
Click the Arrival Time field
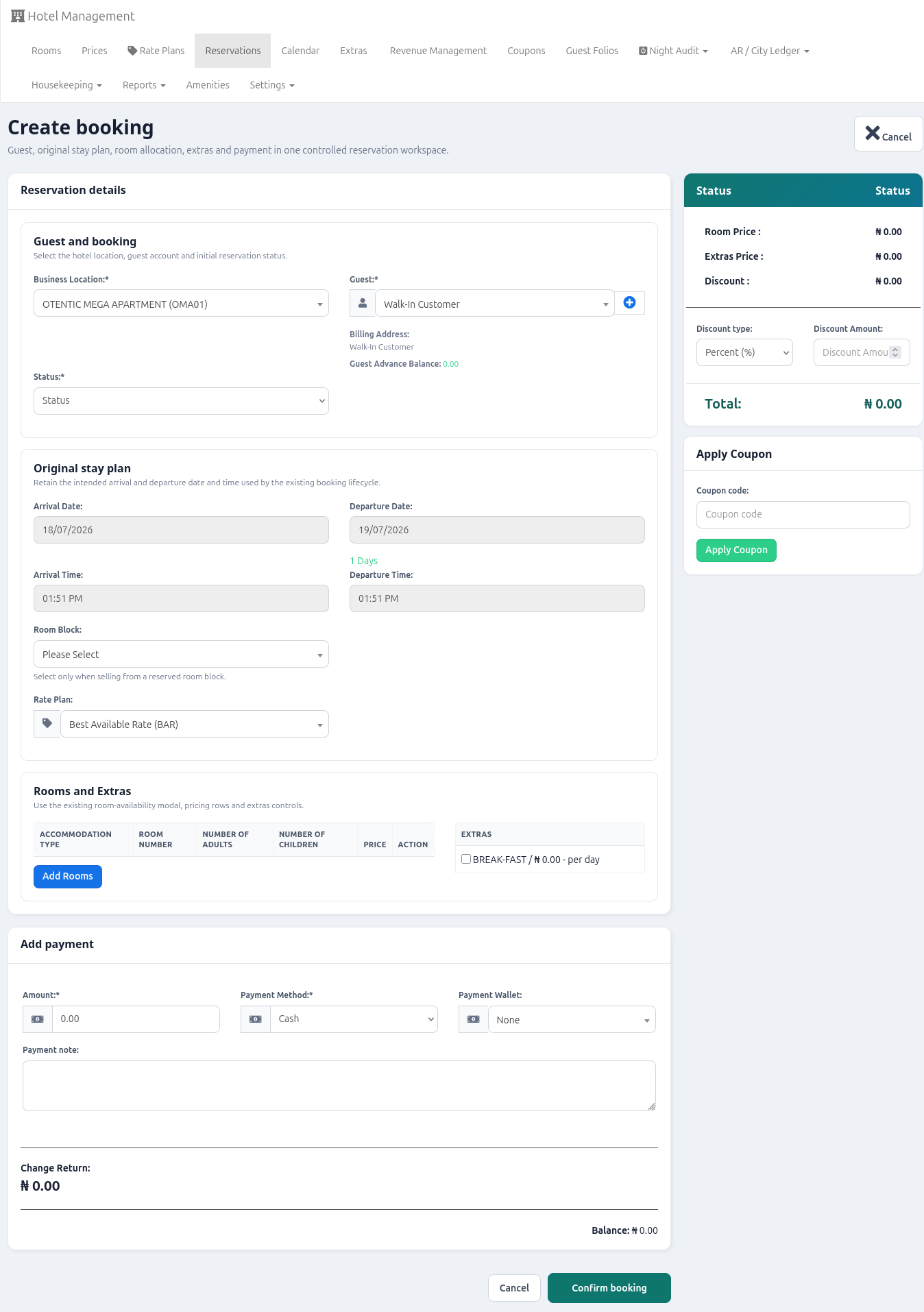click(x=181, y=598)
